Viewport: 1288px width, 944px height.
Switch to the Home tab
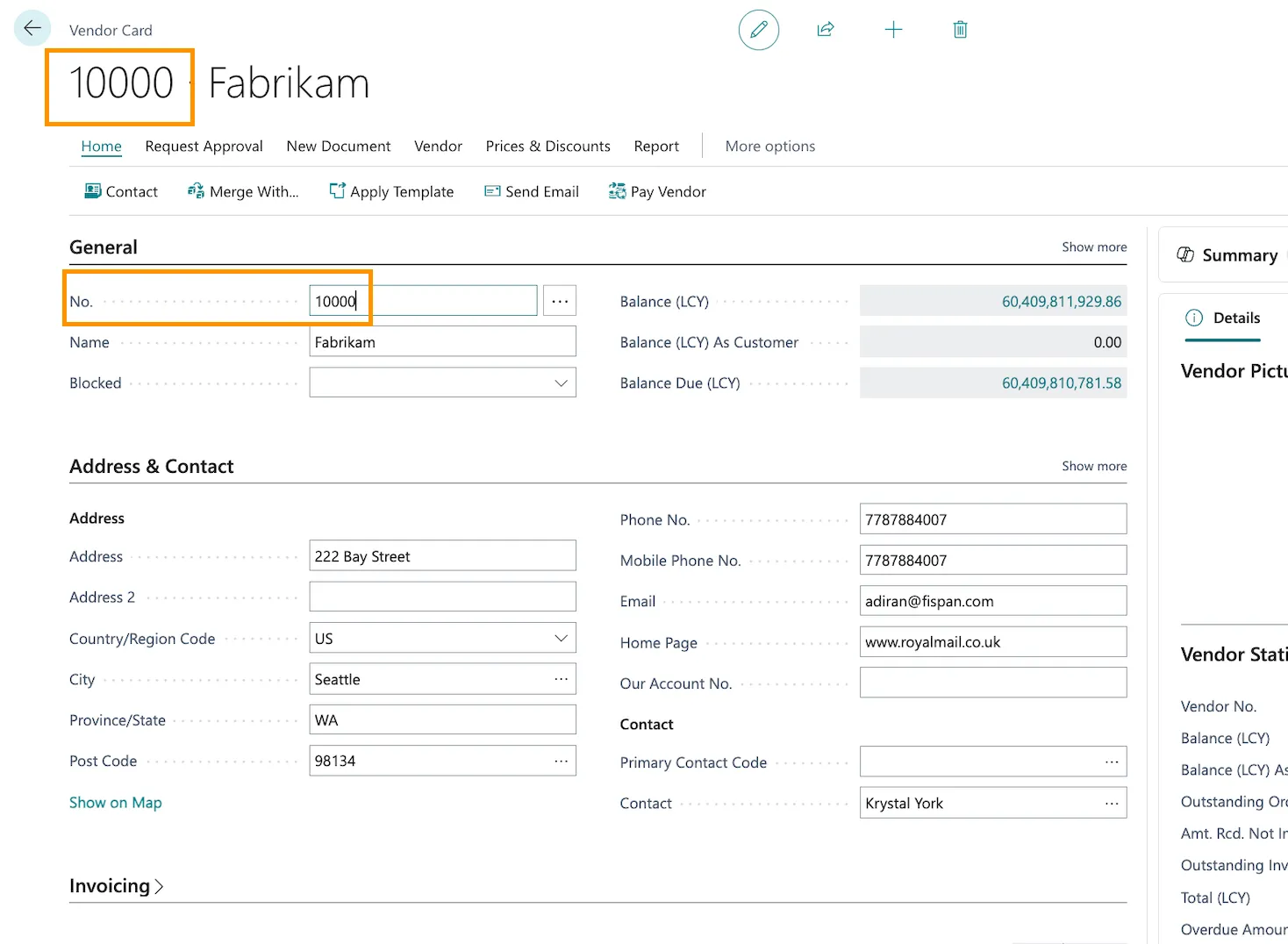click(102, 147)
